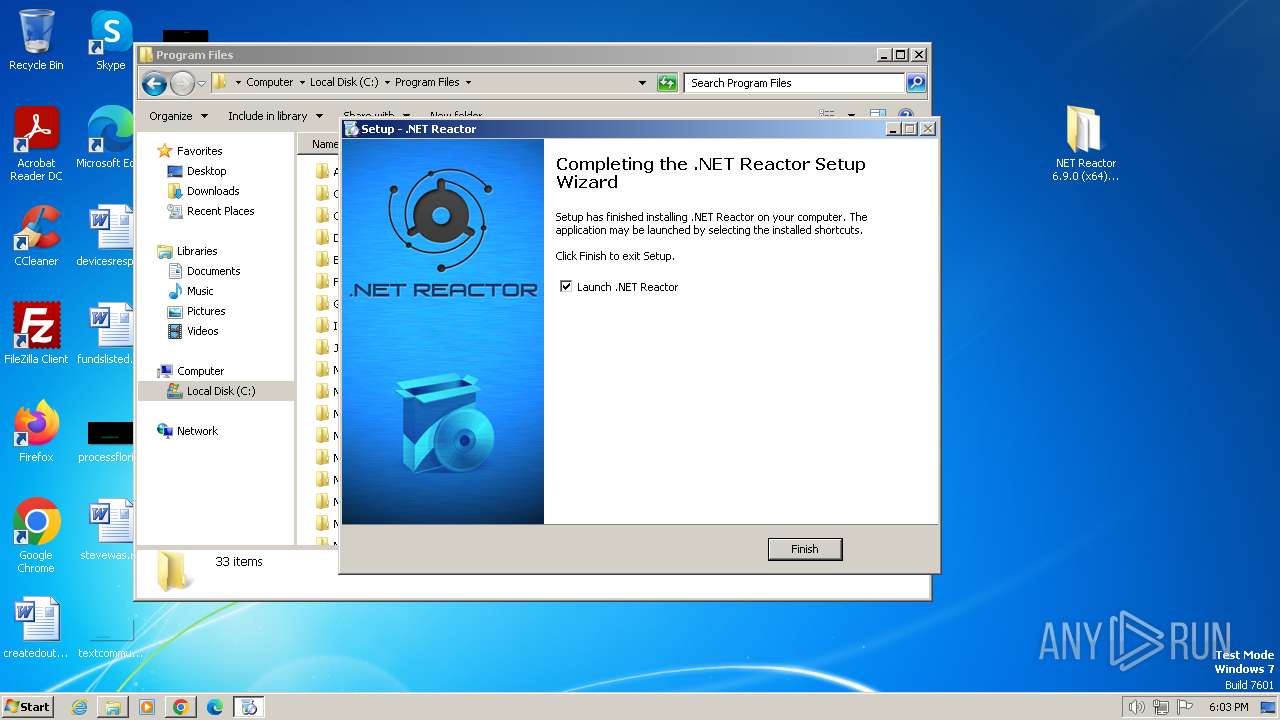The width and height of the screenshot is (1280, 720).
Task: Select Recent Places in navigation pane
Action: [220, 211]
